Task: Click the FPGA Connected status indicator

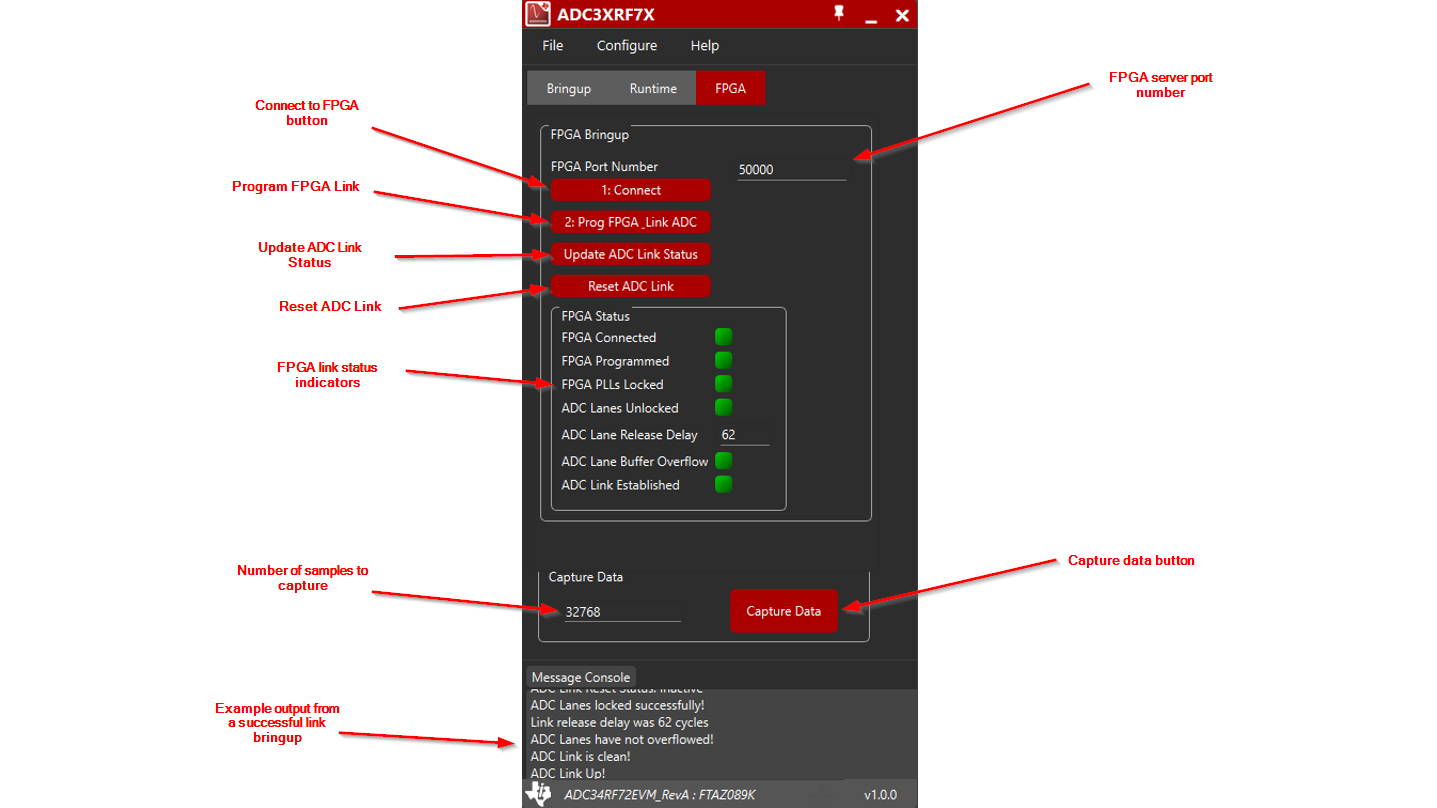Action: tap(723, 337)
